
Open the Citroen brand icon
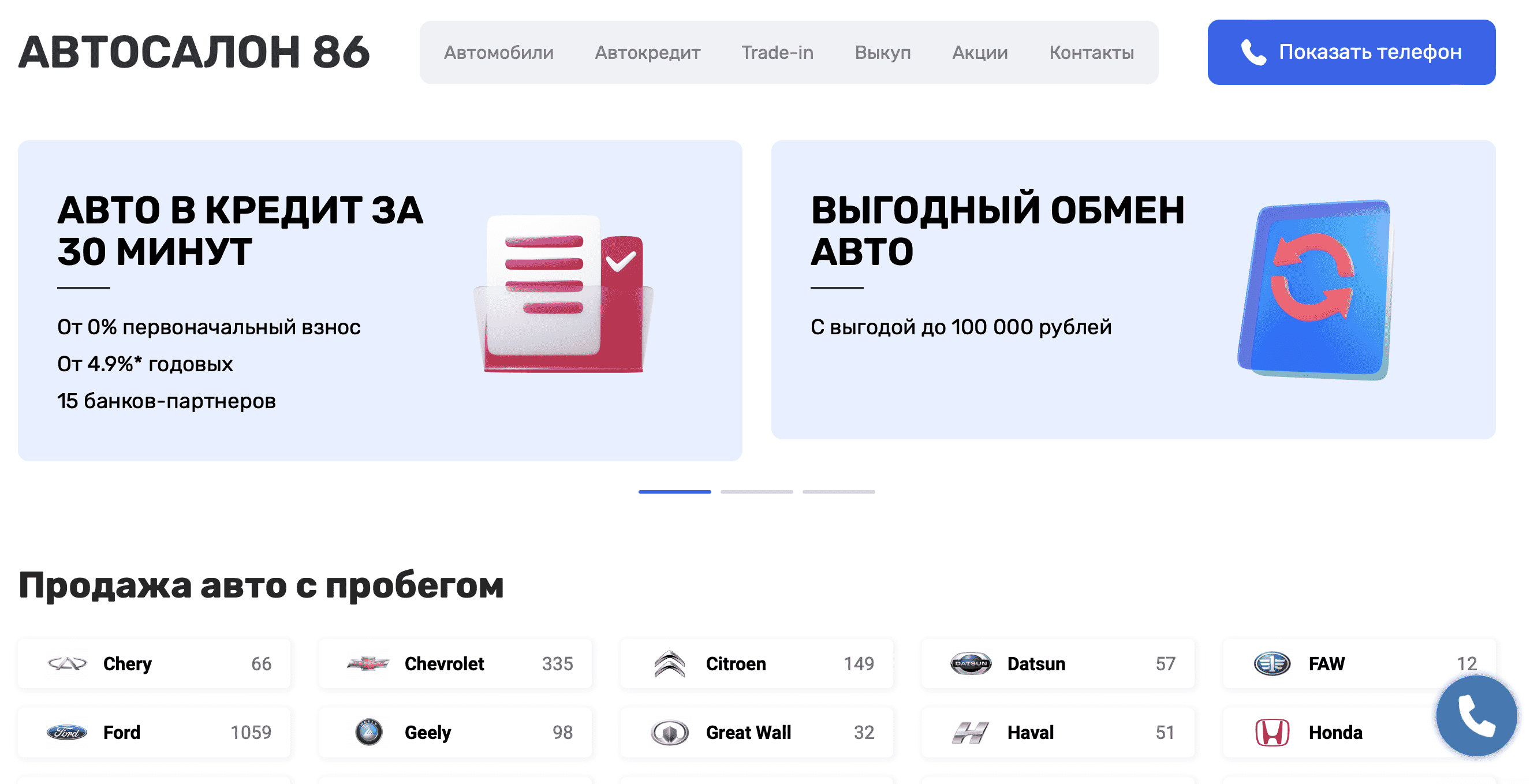click(x=670, y=663)
